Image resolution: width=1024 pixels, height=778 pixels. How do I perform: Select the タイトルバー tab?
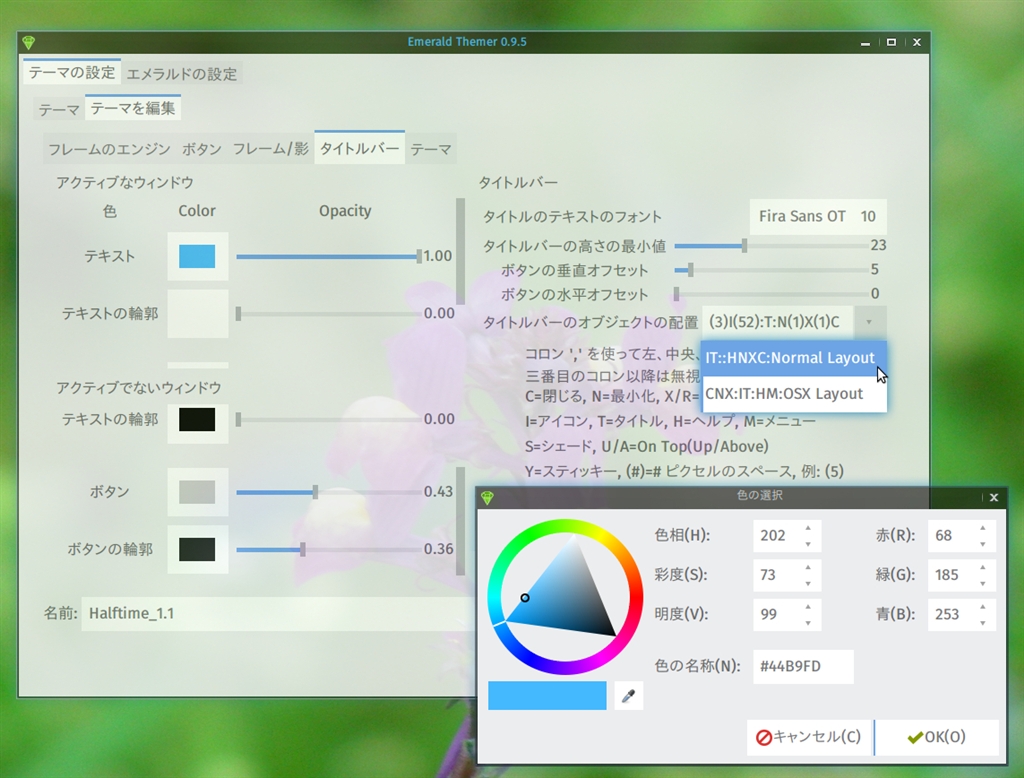point(359,148)
